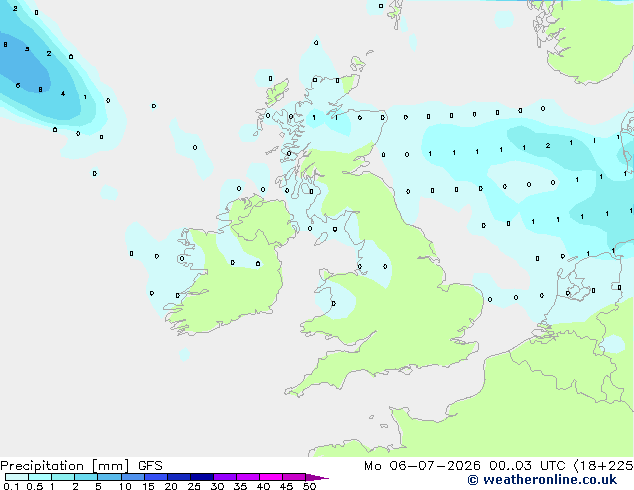
Task: Click the '45' legend scale label
Action: 286,486
